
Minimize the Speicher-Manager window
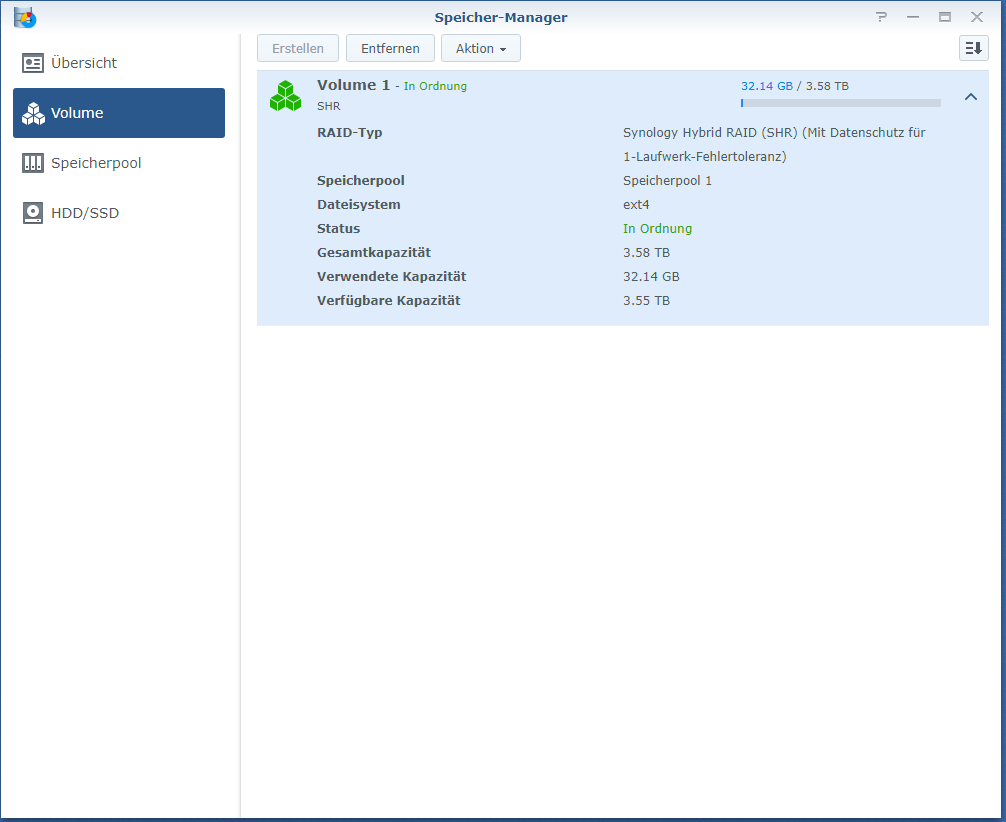point(913,17)
